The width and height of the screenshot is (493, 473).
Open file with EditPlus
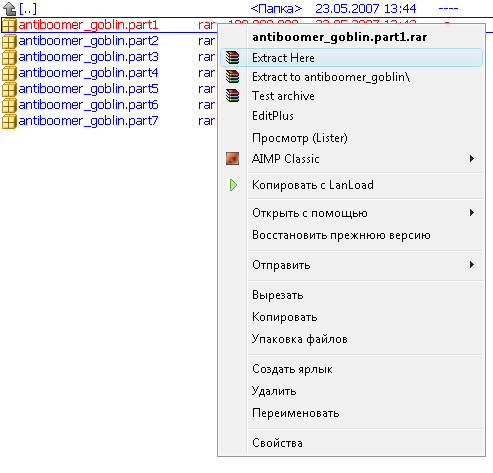(351, 116)
